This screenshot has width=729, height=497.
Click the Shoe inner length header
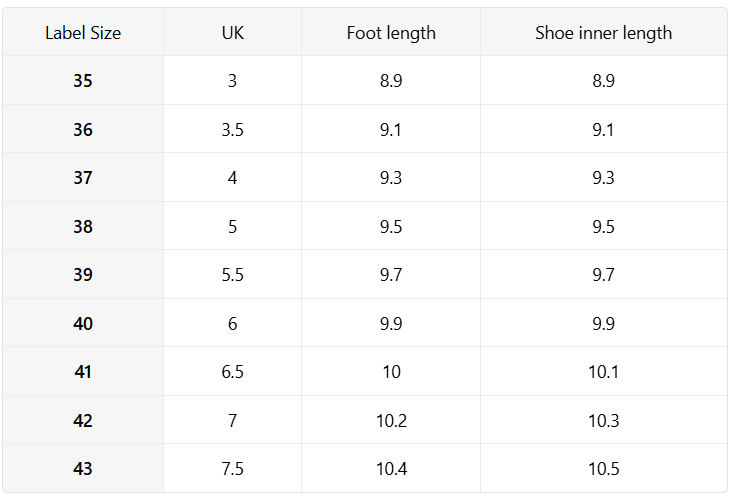pos(603,32)
